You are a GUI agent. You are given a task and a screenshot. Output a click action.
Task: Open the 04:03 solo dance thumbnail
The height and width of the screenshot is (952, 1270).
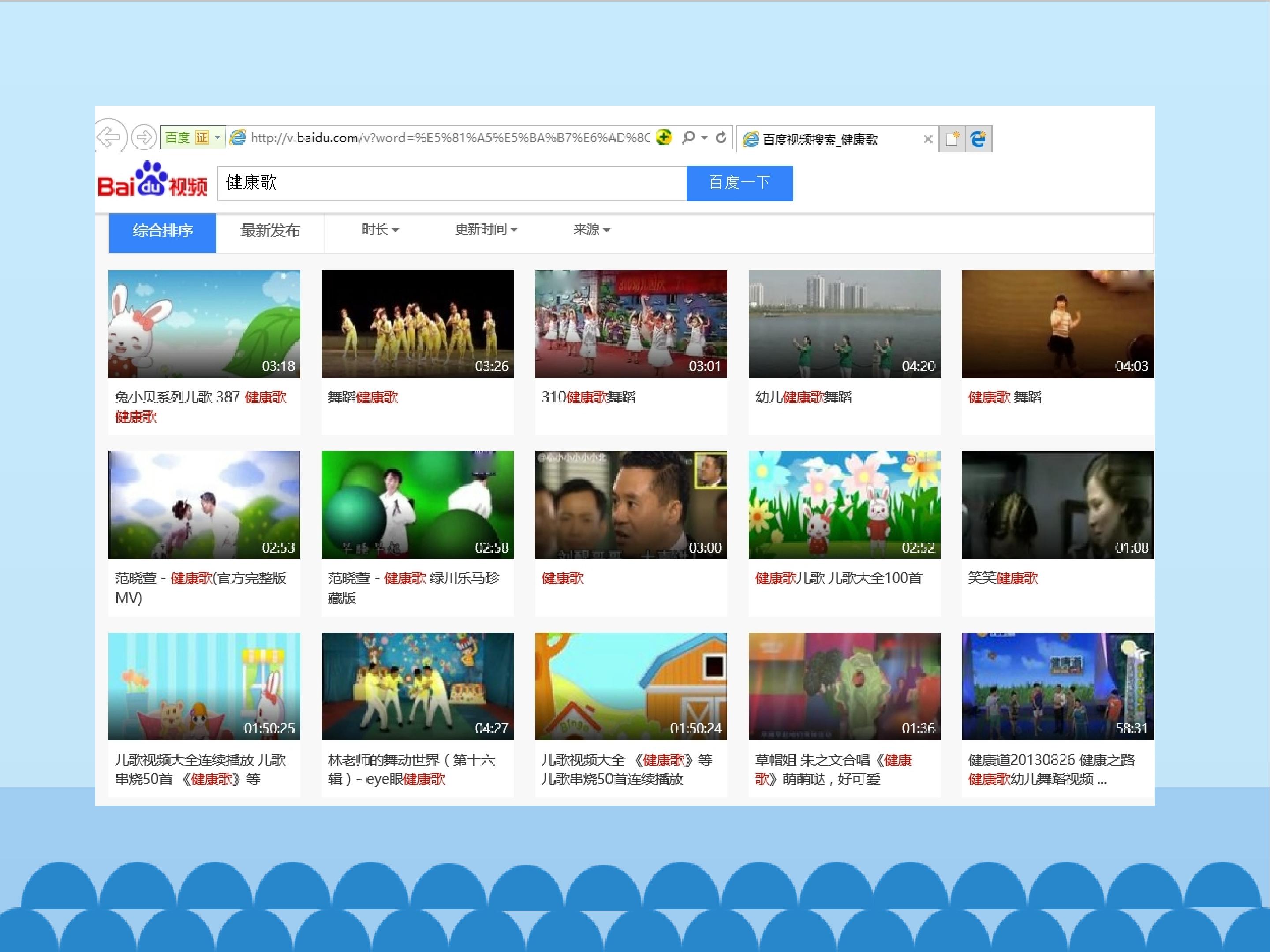pyautogui.click(x=1057, y=324)
